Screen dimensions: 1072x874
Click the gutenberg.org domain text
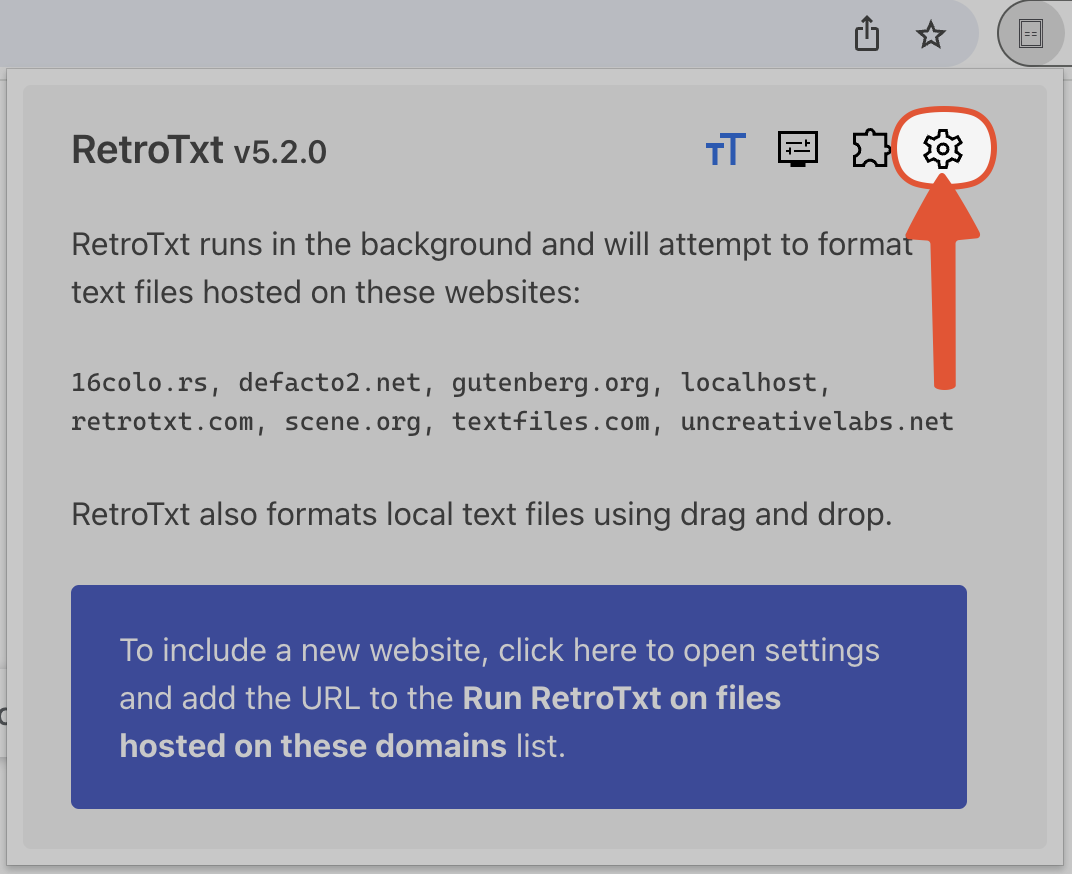click(x=550, y=384)
